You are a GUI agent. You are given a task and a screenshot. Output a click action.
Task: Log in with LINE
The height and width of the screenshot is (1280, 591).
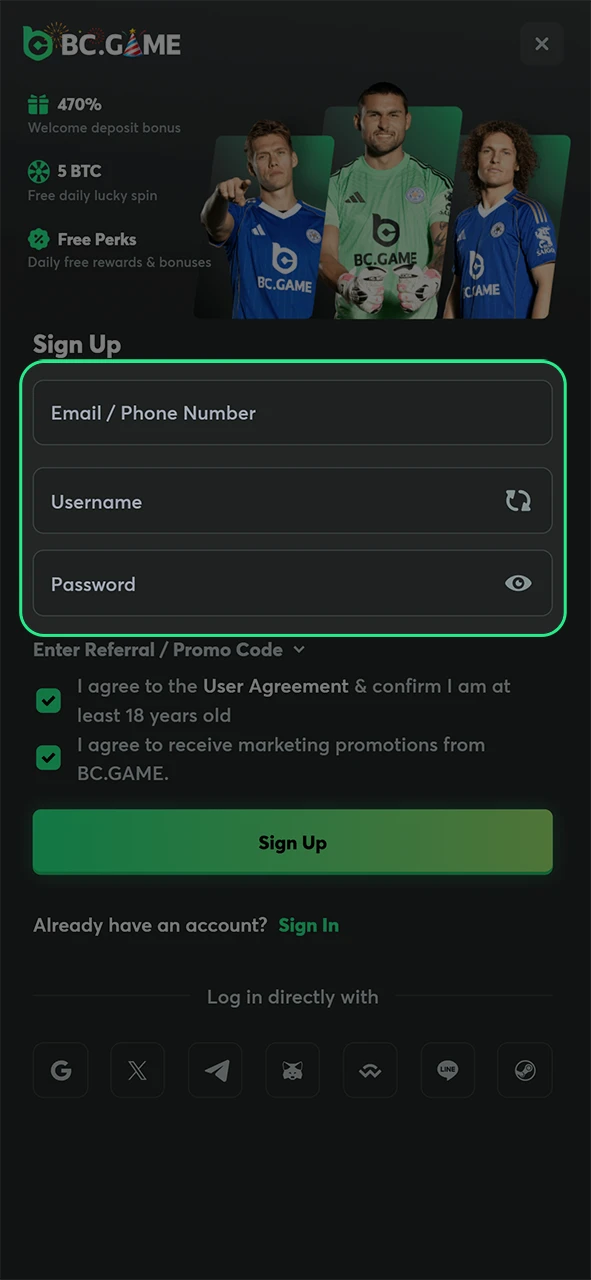point(447,1070)
